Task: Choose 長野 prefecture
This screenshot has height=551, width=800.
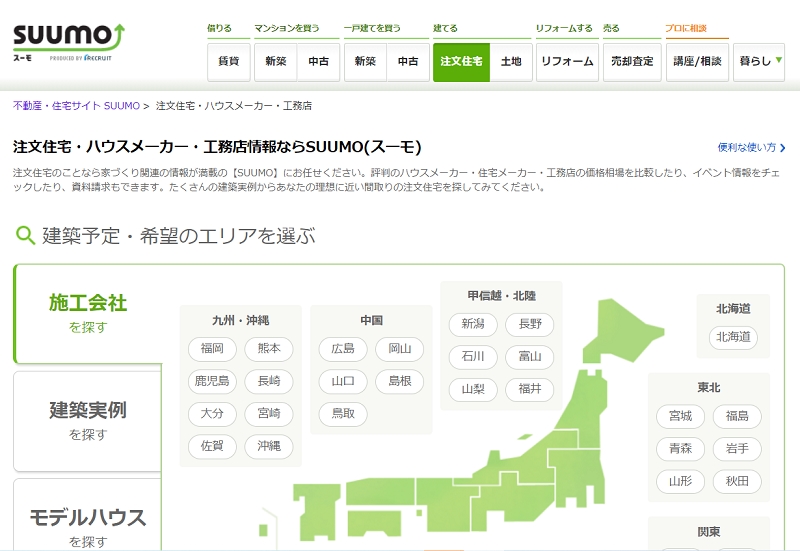Action: pyautogui.click(x=530, y=324)
